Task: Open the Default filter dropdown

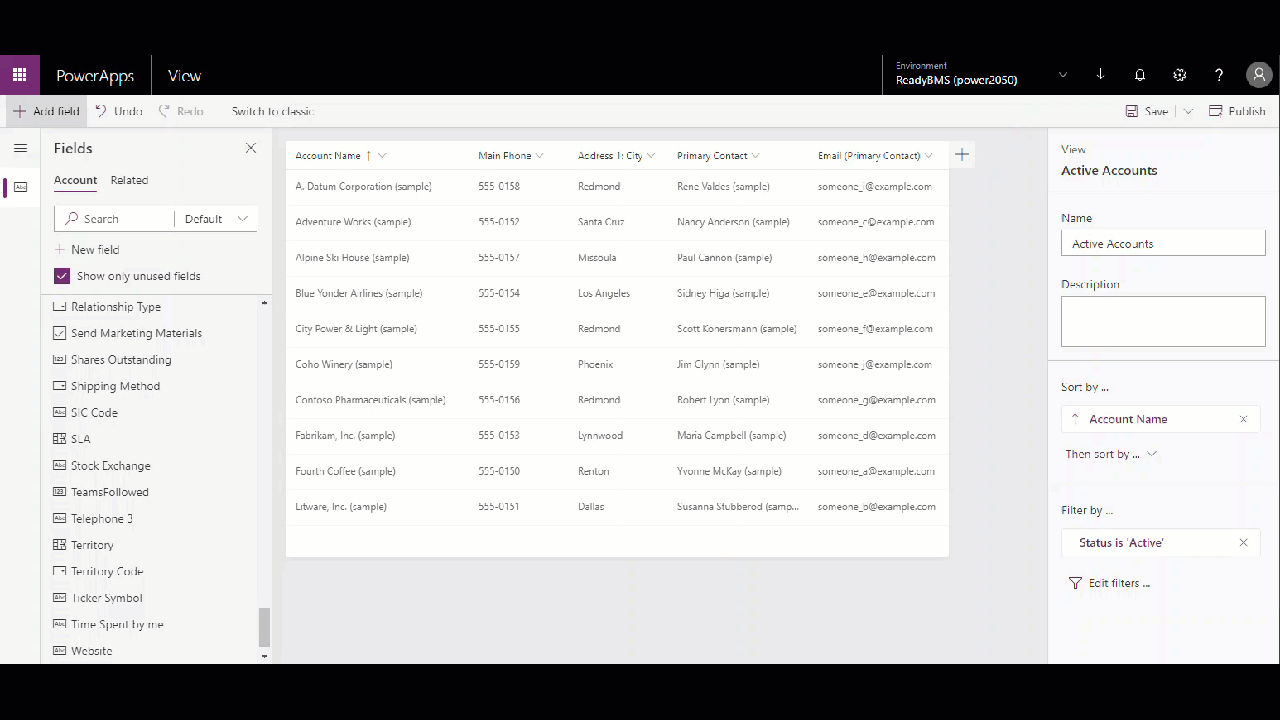Action: [x=216, y=219]
